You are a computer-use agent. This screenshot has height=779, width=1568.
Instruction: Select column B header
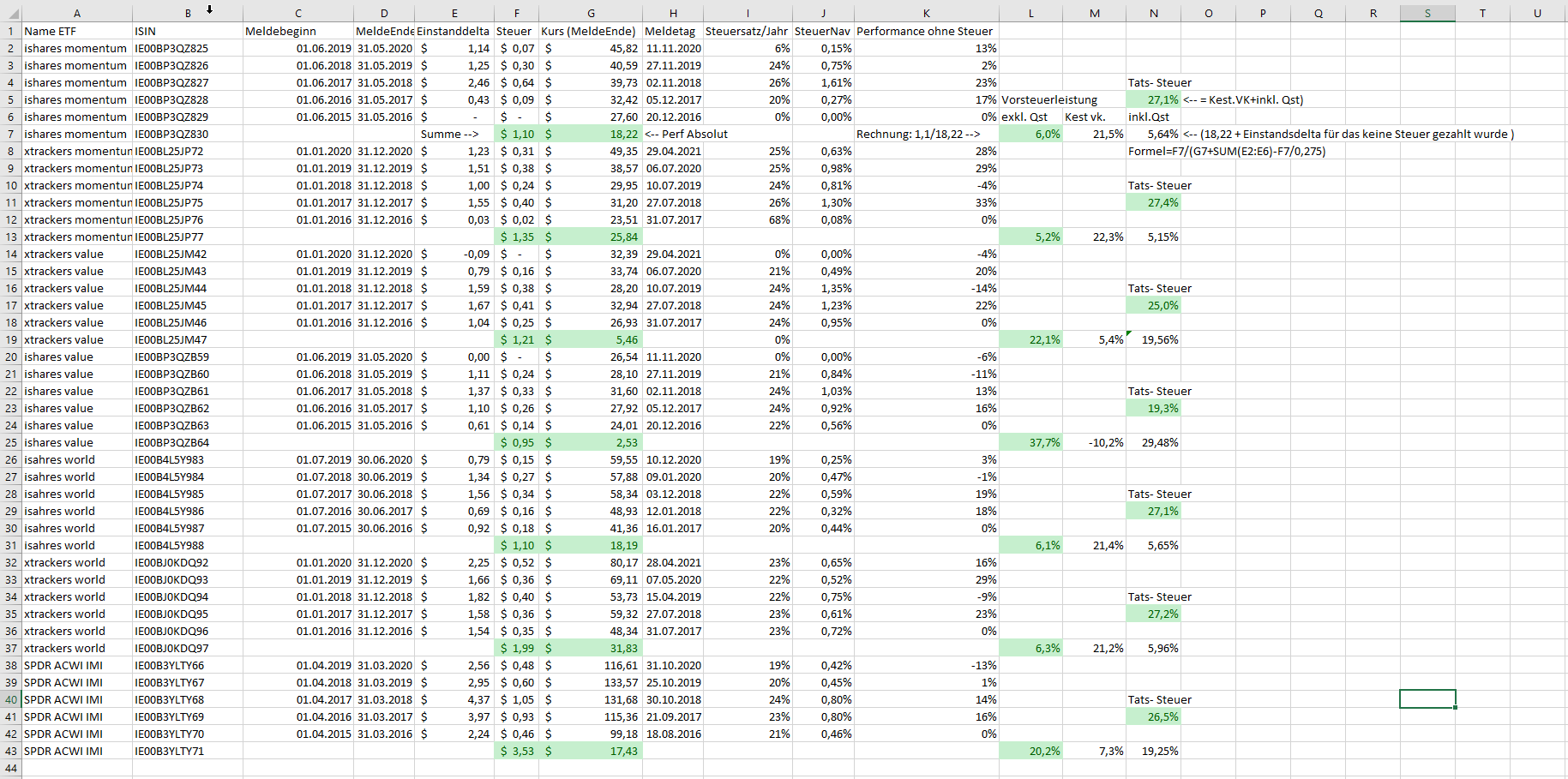click(188, 13)
